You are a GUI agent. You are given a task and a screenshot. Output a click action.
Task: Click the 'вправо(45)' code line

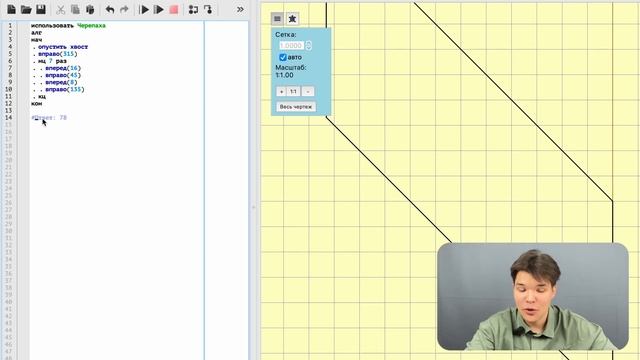[63, 75]
